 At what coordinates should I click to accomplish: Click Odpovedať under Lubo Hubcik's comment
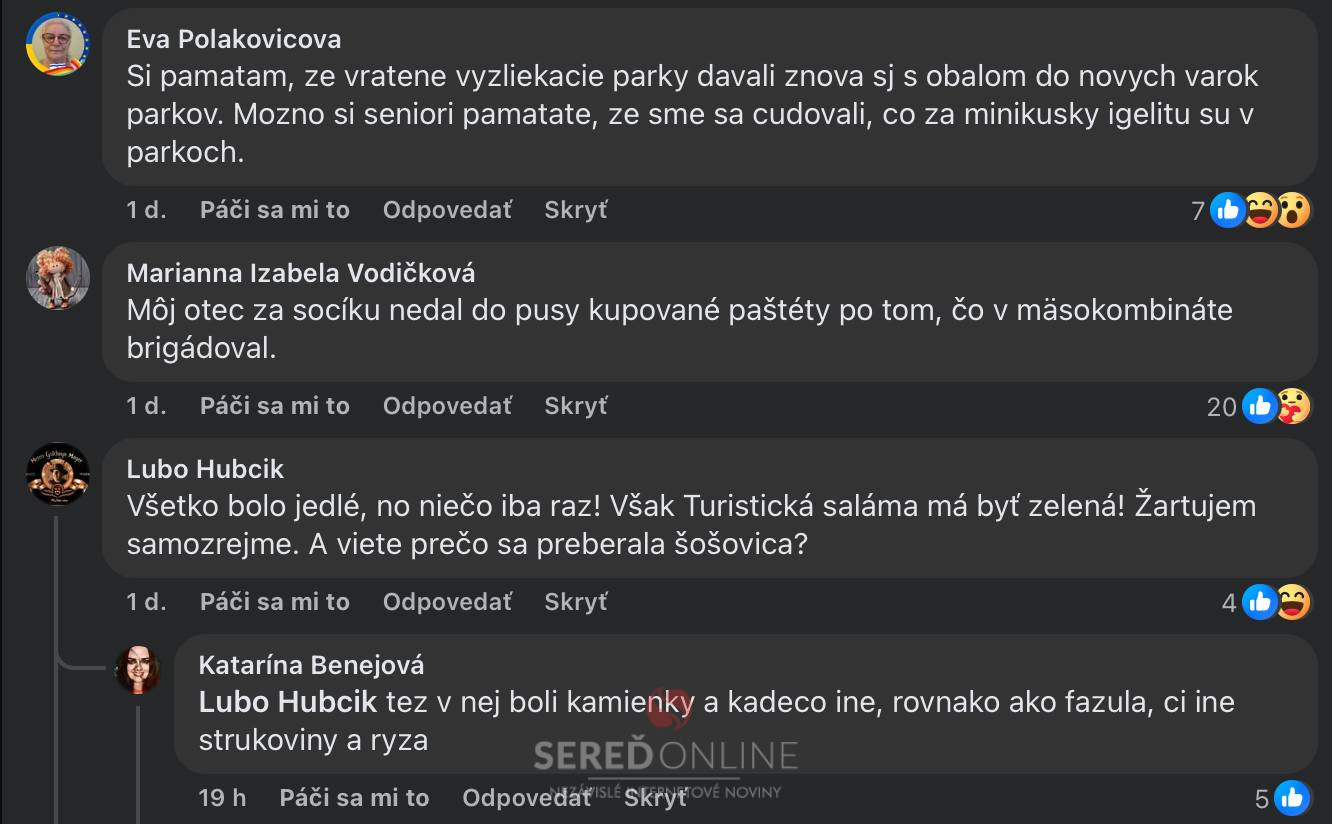[446, 602]
